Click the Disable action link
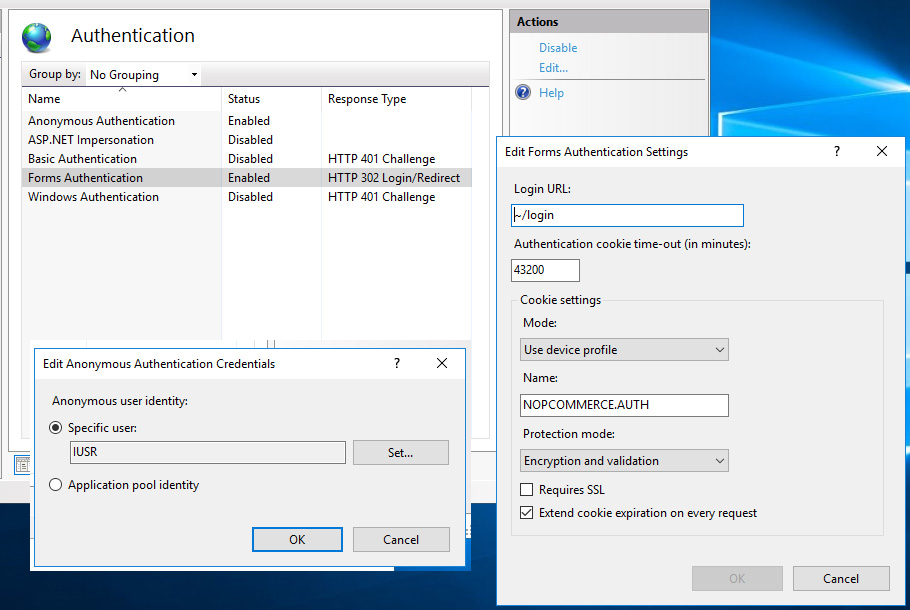This screenshot has height=610, width=910. click(x=558, y=48)
